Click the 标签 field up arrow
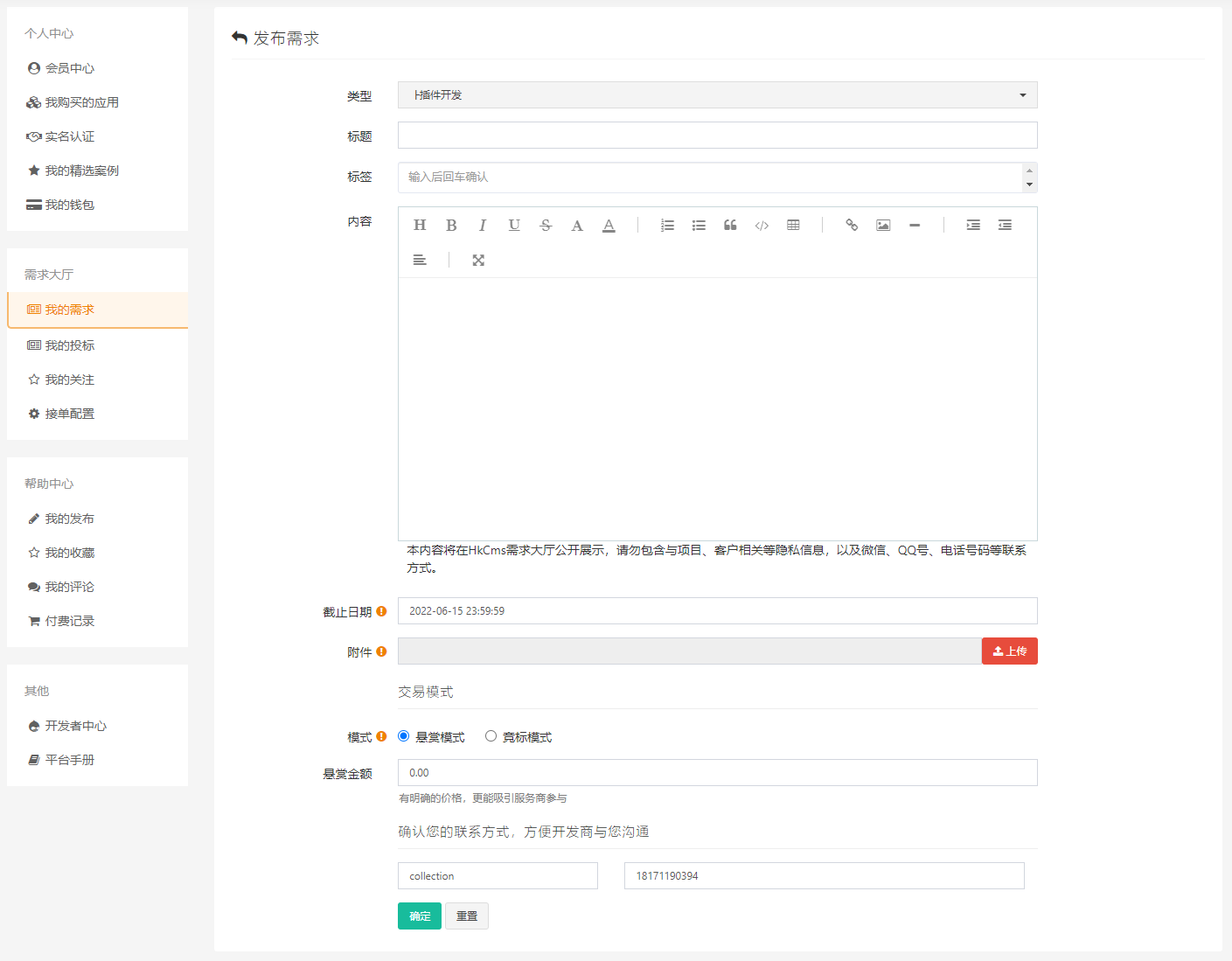 1029,171
